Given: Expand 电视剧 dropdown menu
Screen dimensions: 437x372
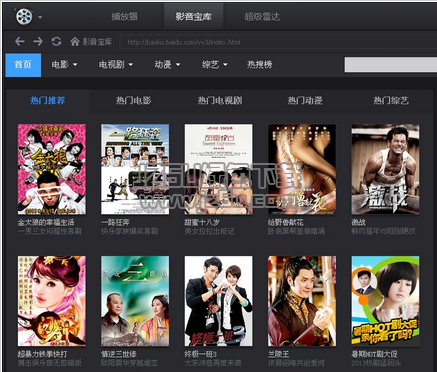Looking at the screenshot, I should [x=116, y=65].
